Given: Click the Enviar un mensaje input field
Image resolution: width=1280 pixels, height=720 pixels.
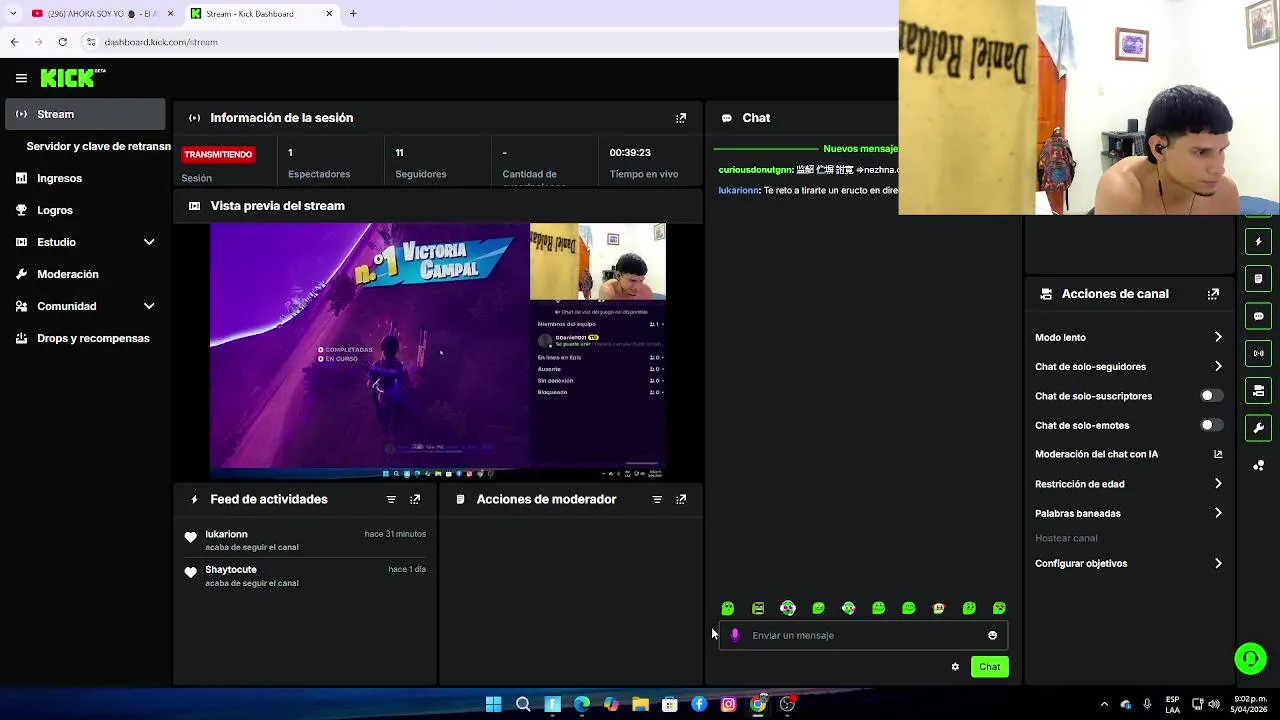Looking at the screenshot, I should pyautogui.click(x=864, y=635).
